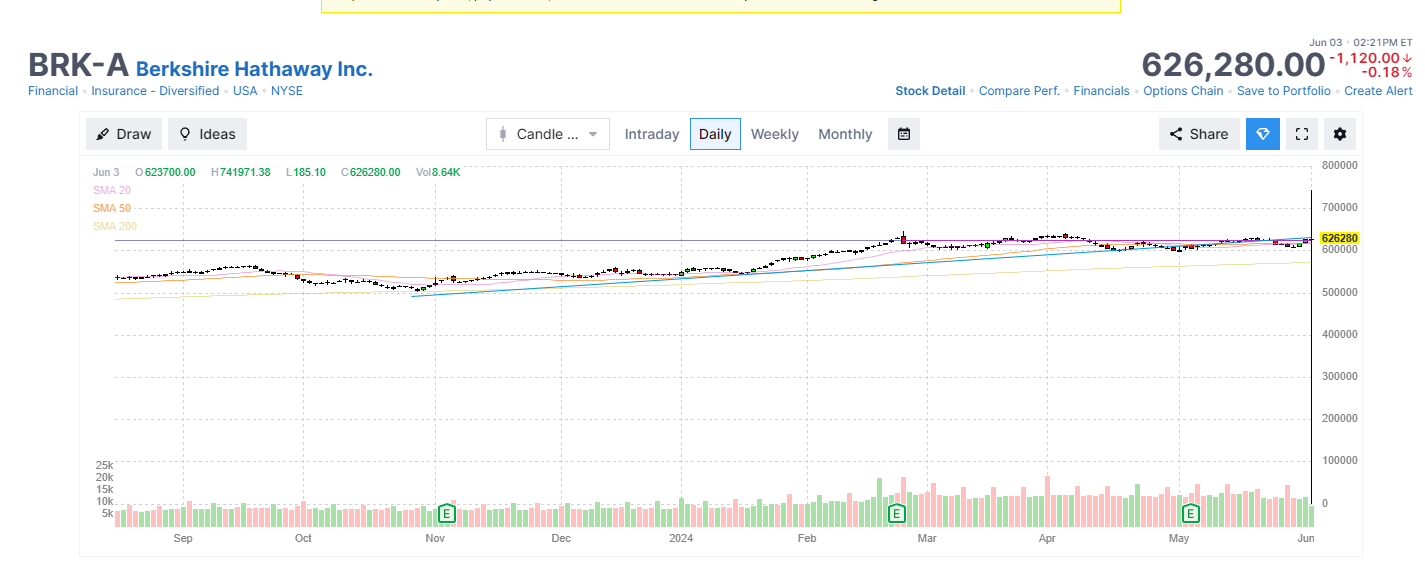Click the Share chart button

[x=1199, y=134]
